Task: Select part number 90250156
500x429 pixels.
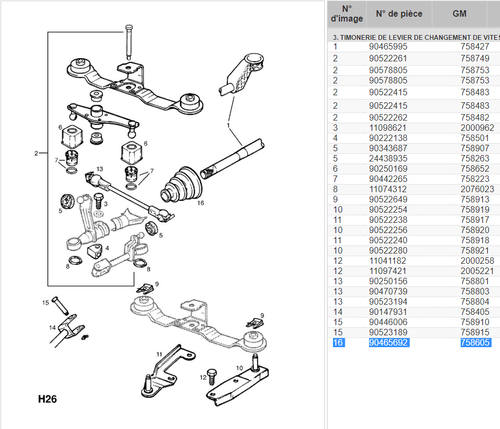Action: [388, 281]
